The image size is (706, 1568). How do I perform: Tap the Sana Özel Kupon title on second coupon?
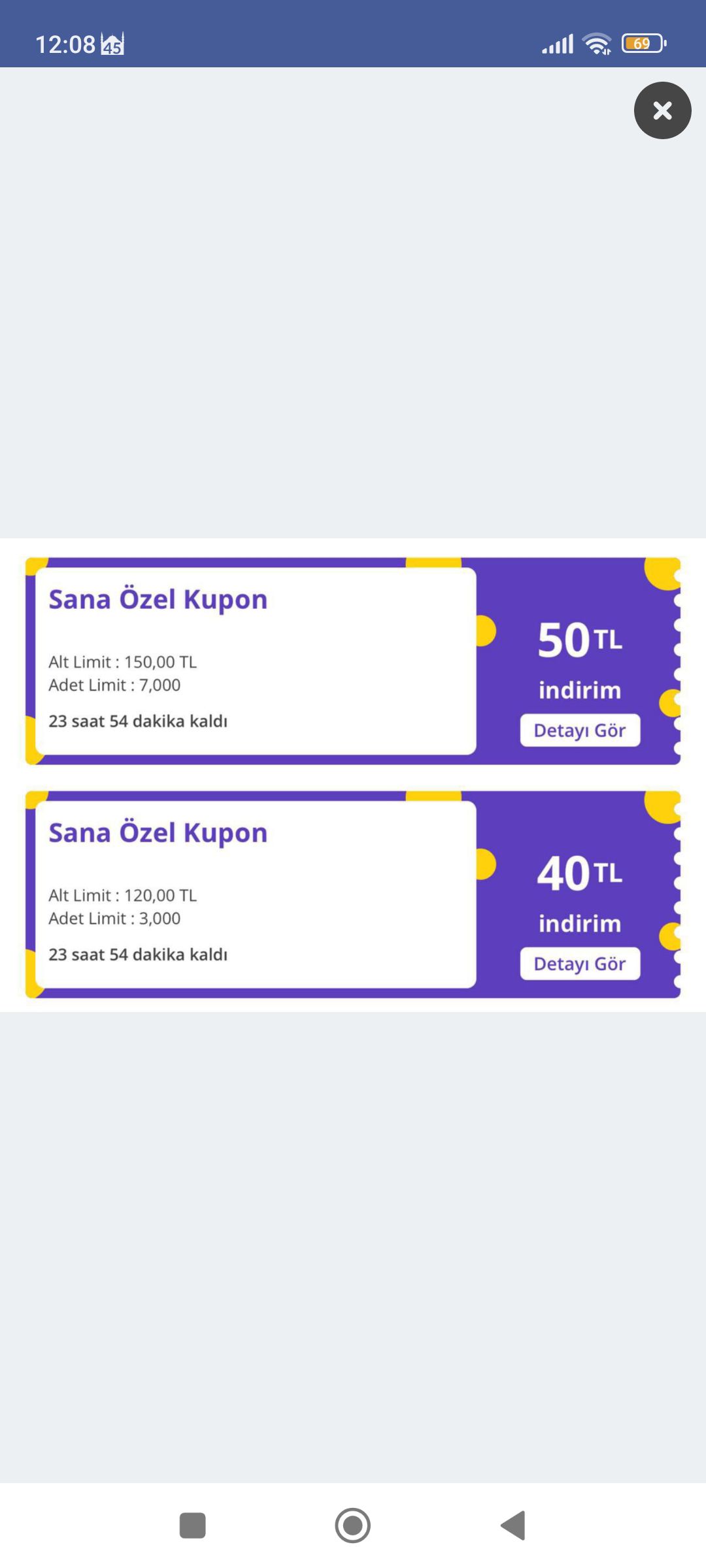tap(158, 831)
